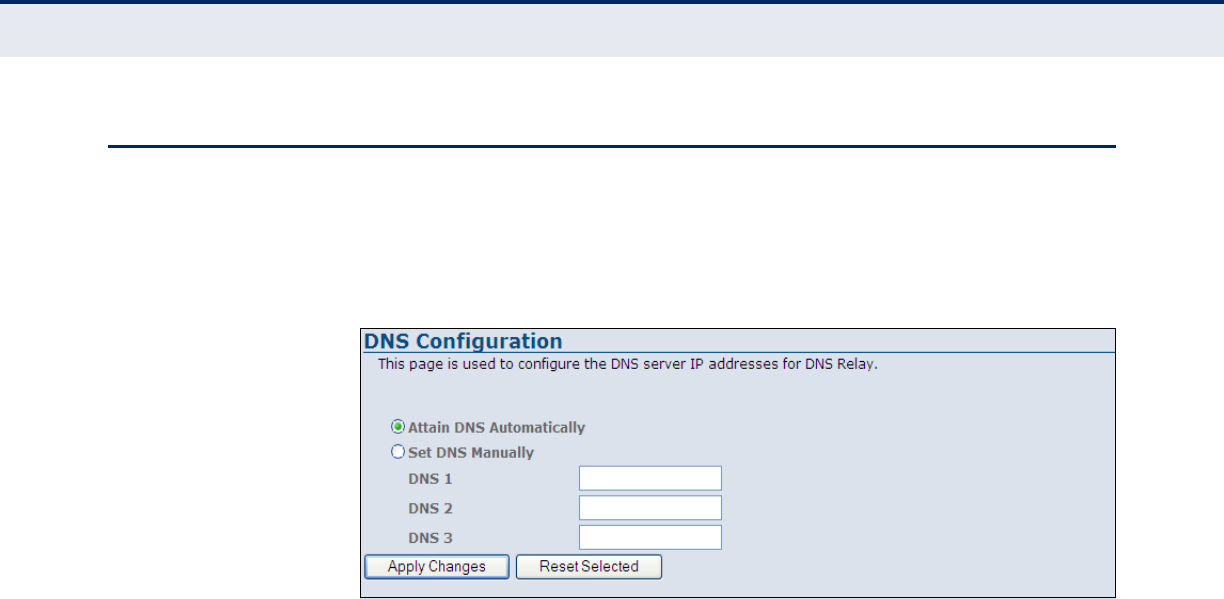Choose Set DNS Manually option

(398, 452)
